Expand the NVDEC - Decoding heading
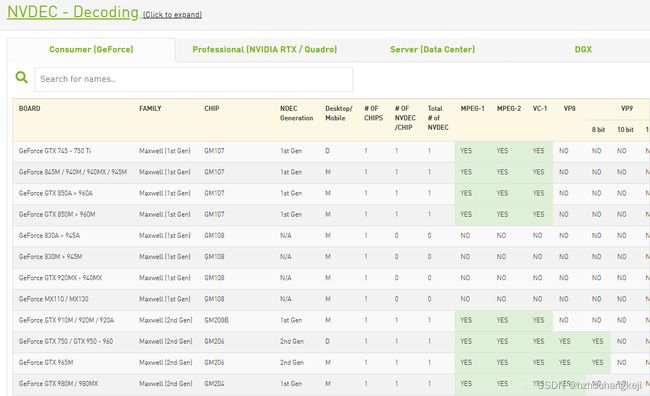Image resolution: width=650 pixels, height=396 pixels. point(73,12)
